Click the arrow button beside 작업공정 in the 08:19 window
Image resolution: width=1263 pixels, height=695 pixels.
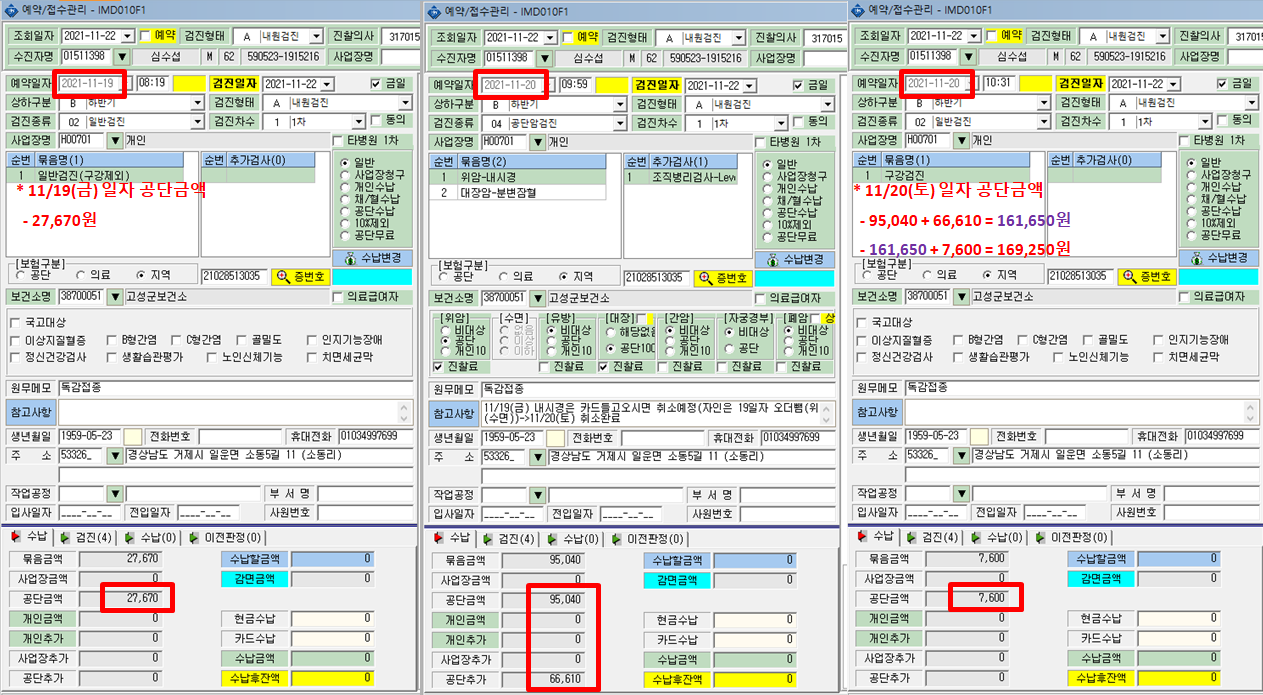[116, 494]
